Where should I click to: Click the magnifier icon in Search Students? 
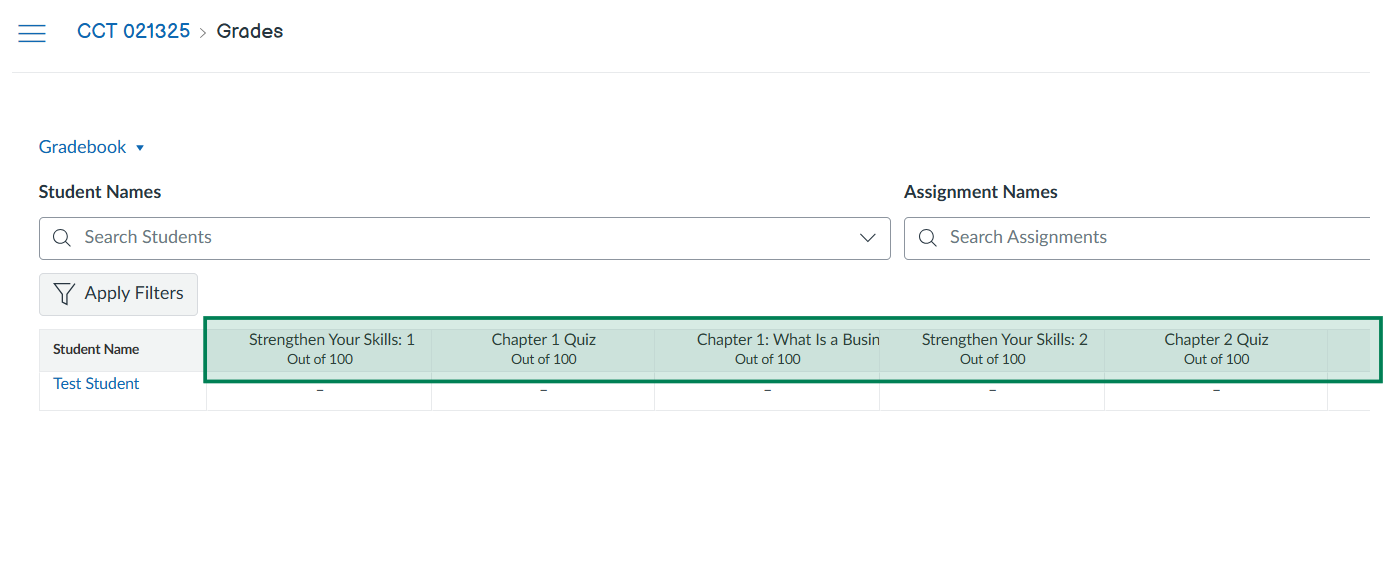[61, 238]
